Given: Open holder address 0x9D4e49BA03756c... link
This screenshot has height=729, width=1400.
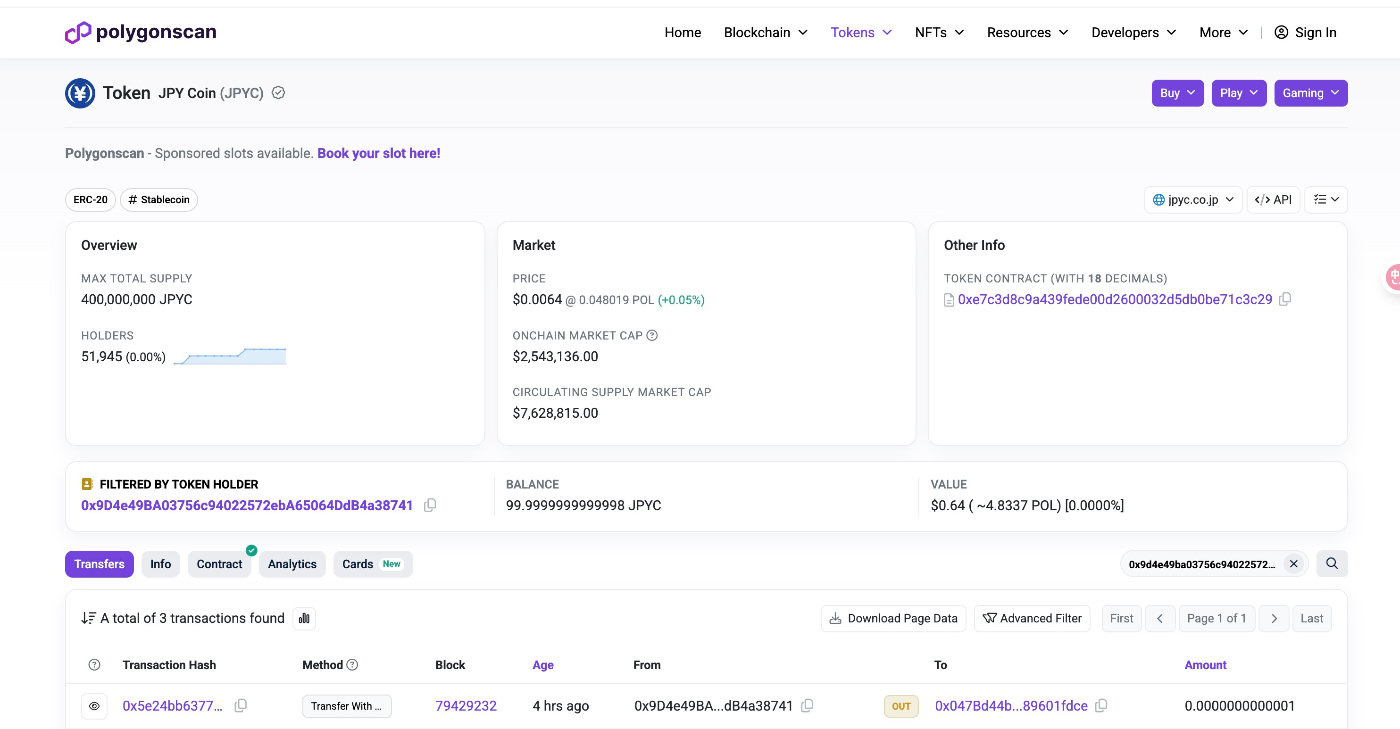Looking at the screenshot, I should point(247,505).
